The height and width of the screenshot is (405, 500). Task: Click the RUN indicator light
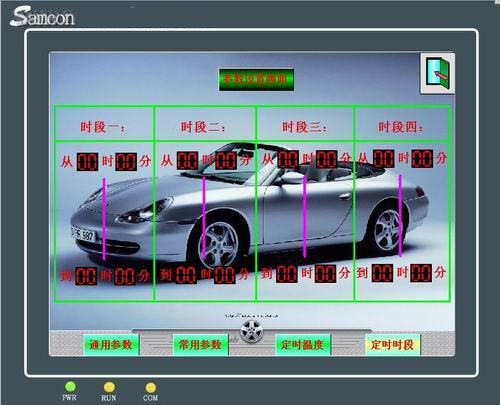tap(109, 387)
